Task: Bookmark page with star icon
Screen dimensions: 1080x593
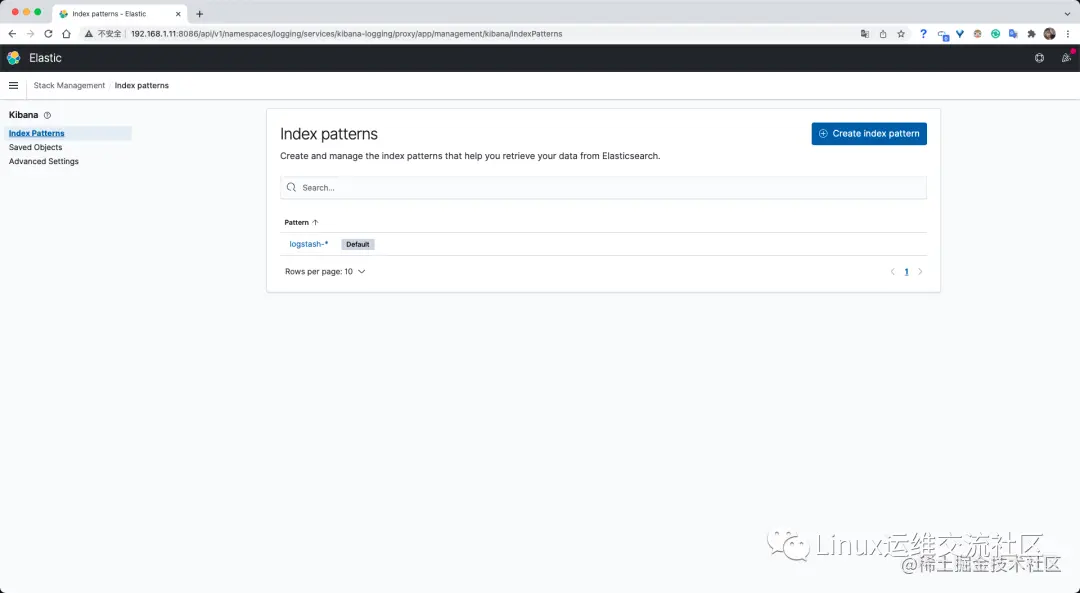Action: tap(901, 34)
